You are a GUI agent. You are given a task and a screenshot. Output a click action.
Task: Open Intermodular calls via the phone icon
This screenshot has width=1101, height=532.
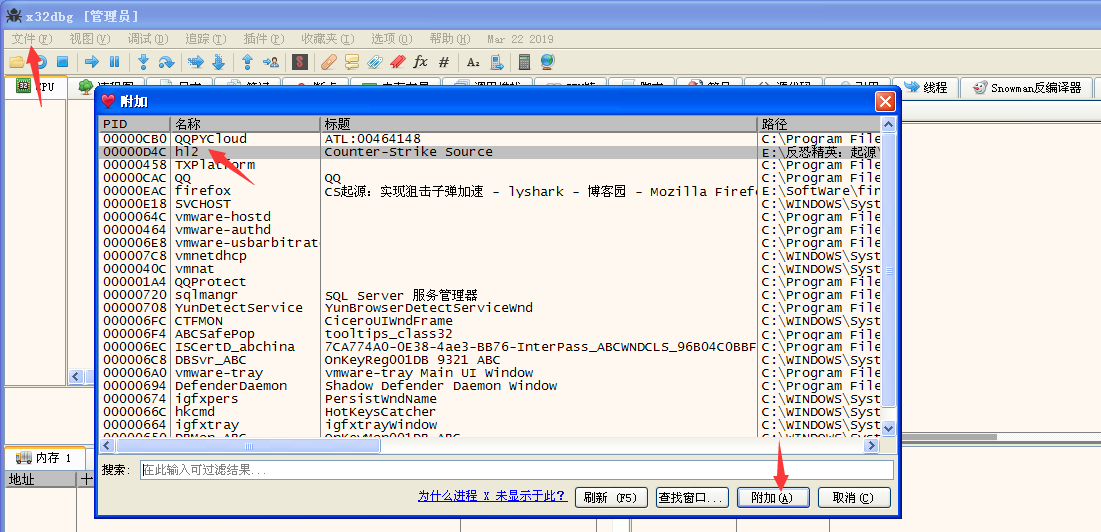pyautogui.click(x=496, y=62)
